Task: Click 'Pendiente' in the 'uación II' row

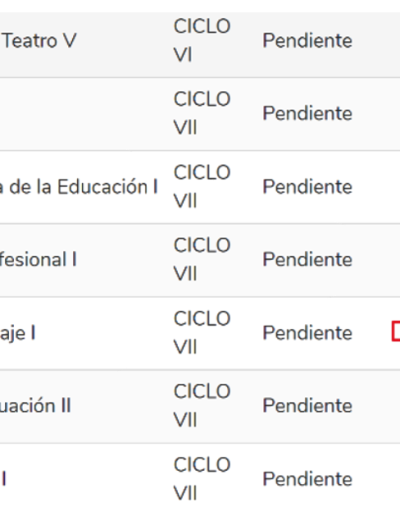Action: (x=307, y=406)
